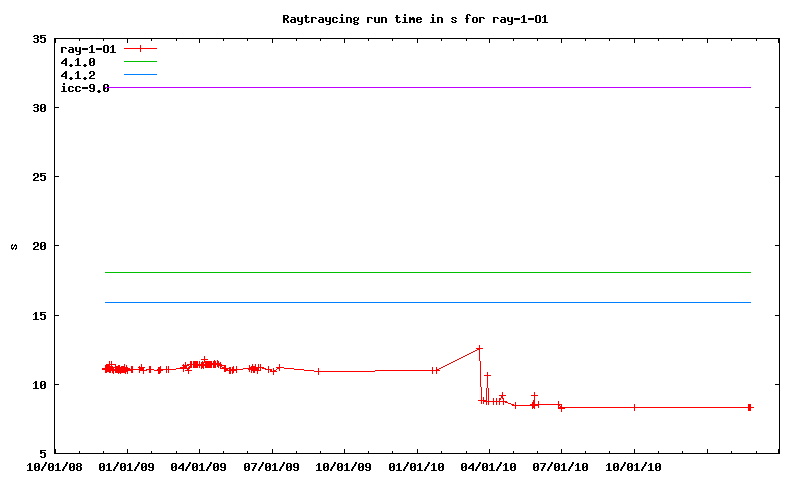Click the 04/01/09 x-axis date label
800x480 pixels.
[x=199, y=466]
